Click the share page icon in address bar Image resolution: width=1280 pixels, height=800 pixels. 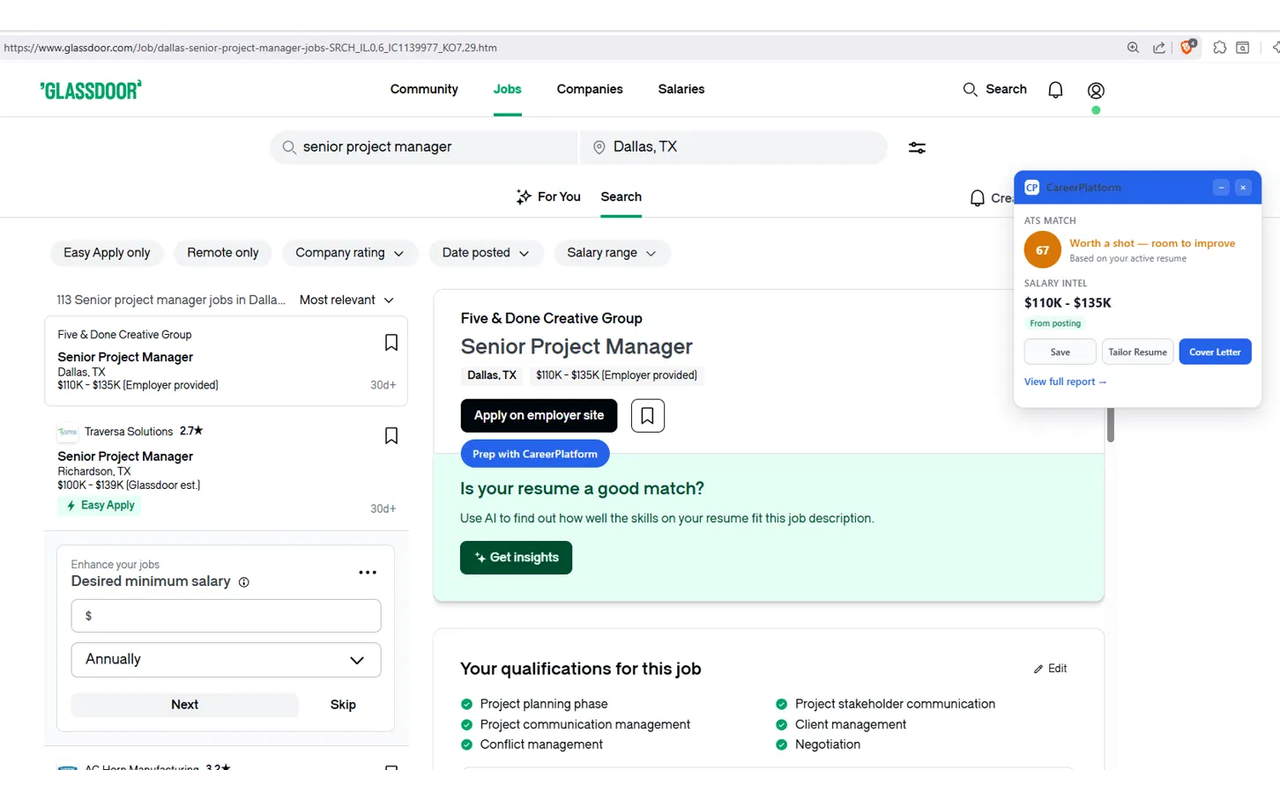click(1159, 47)
